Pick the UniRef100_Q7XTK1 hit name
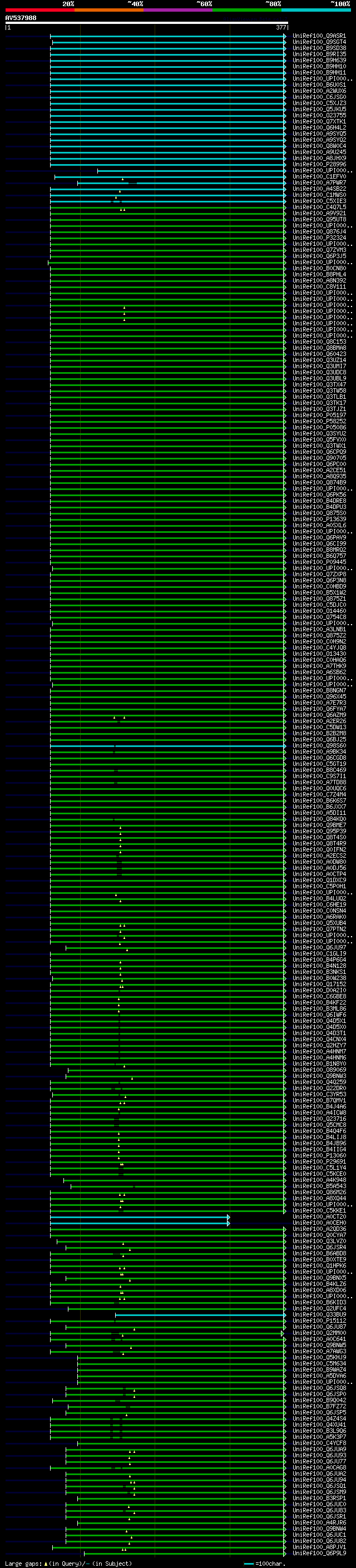The height and width of the screenshot is (1568, 356). coord(319,121)
